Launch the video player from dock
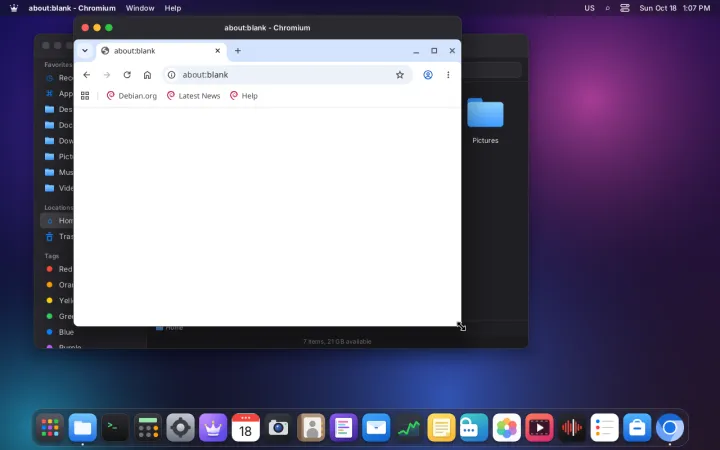The image size is (720, 450). (x=539, y=428)
